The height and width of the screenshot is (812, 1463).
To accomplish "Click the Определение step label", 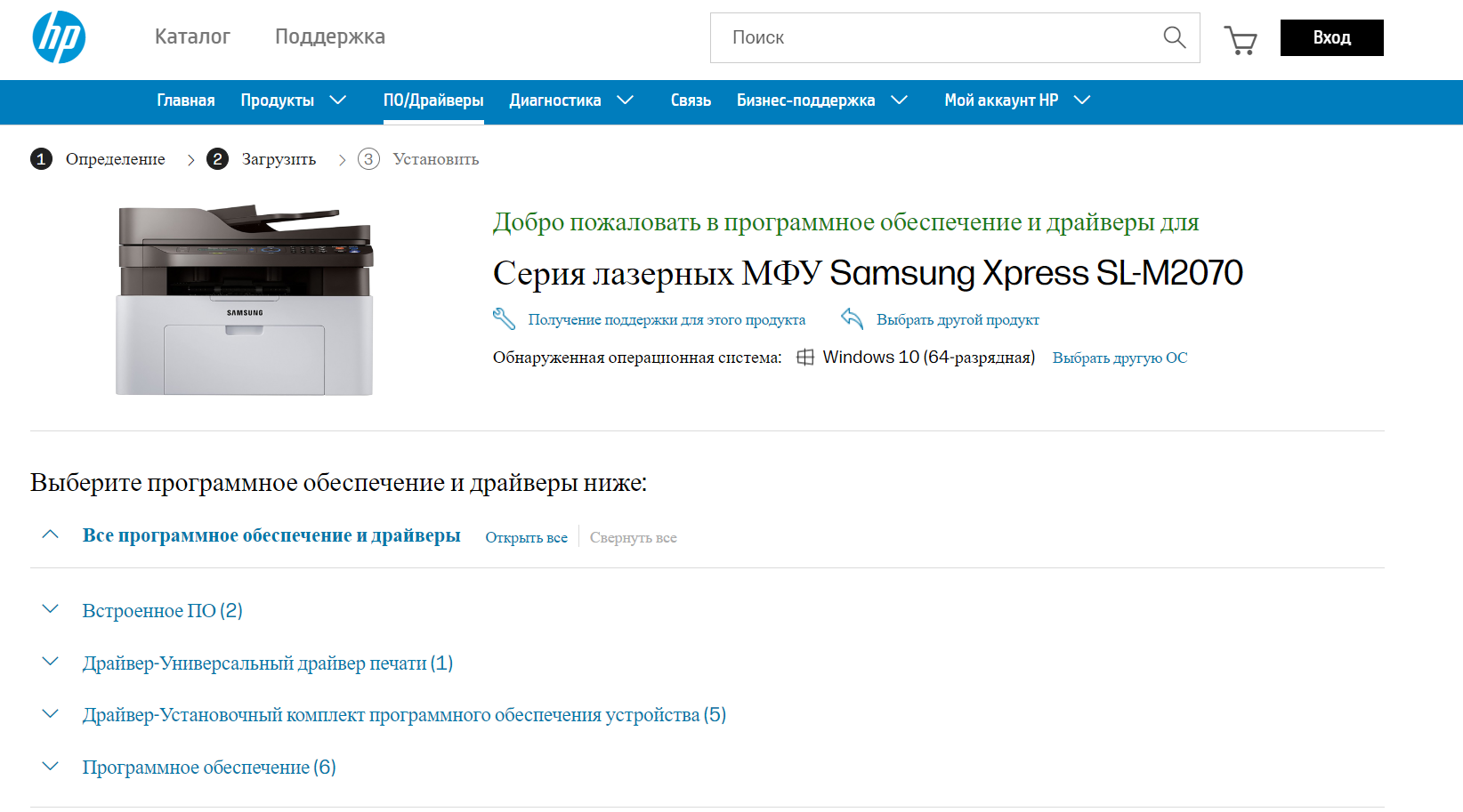I will pyautogui.click(x=116, y=159).
